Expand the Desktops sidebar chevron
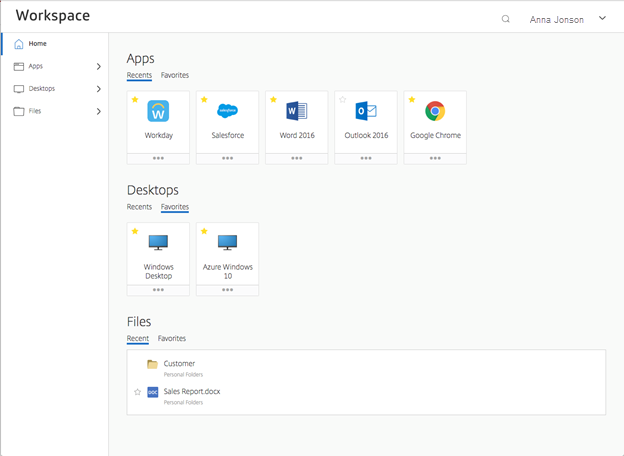624x456 pixels. click(99, 89)
